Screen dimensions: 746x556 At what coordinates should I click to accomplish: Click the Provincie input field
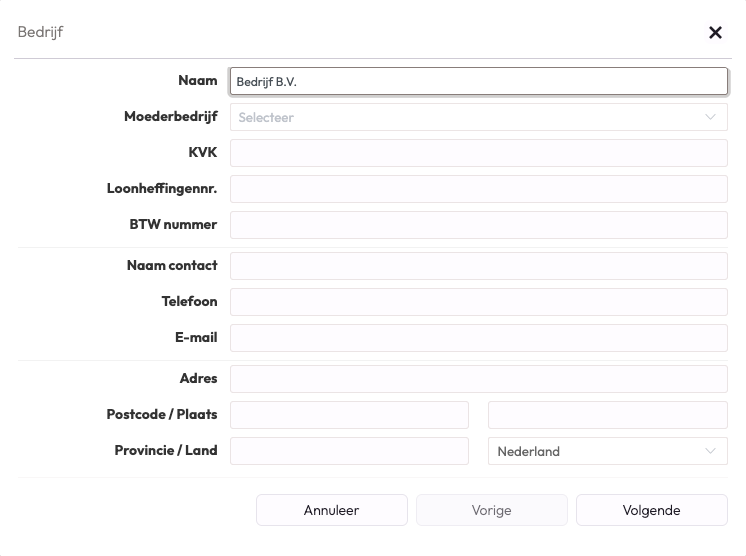349,451
